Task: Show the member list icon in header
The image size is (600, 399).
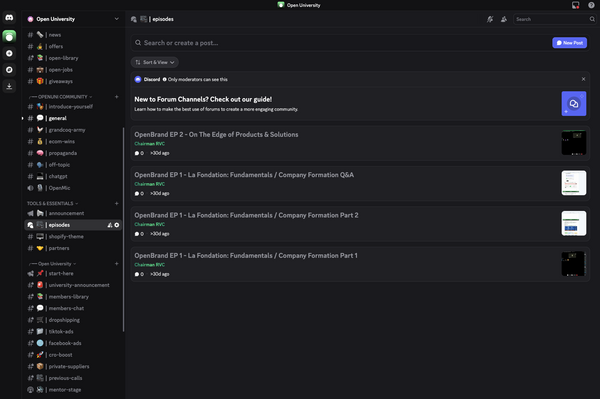Action: [504, 19]
